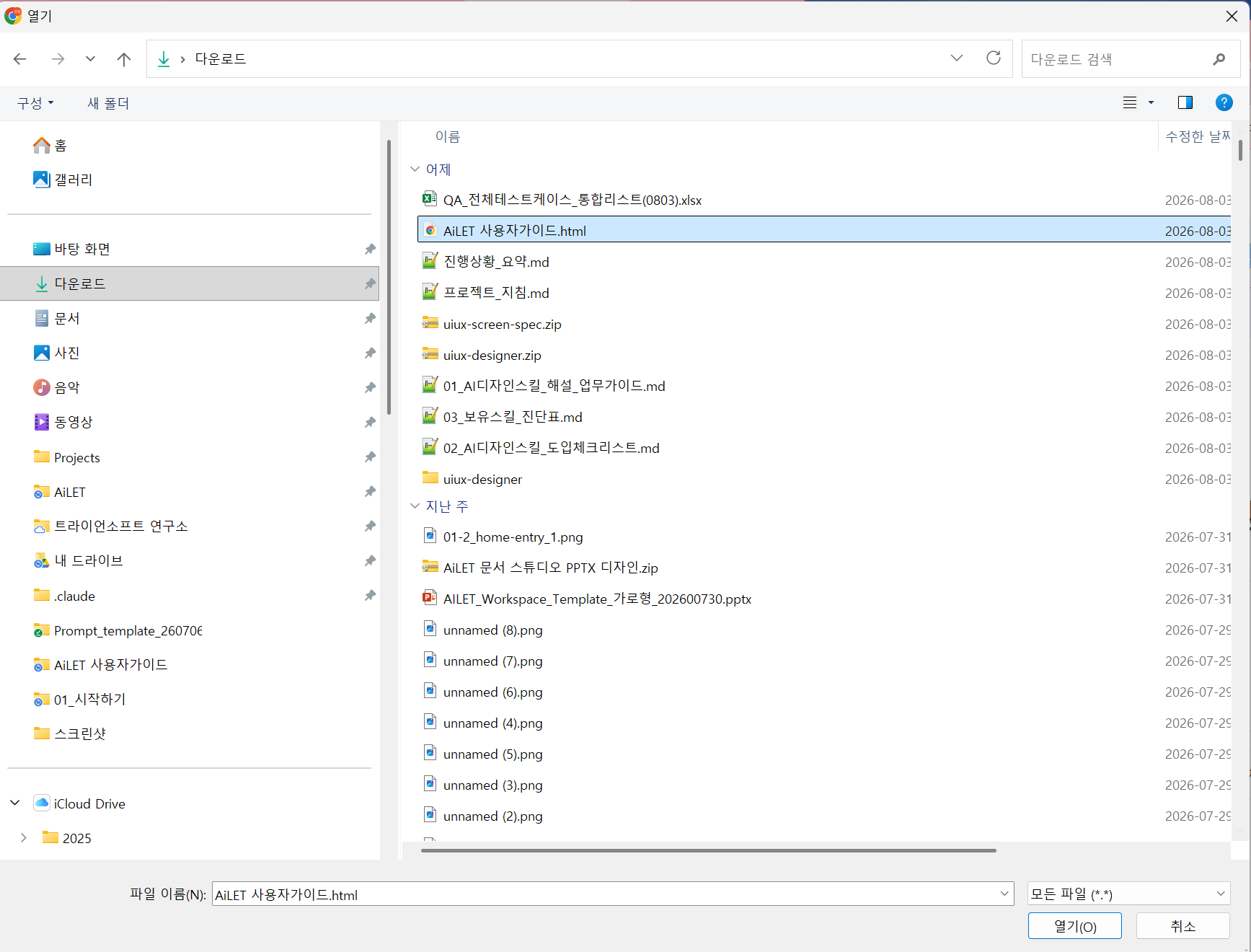Click the 열기(O) button
1251x952 pixels.
click(x=1074, y=926)
